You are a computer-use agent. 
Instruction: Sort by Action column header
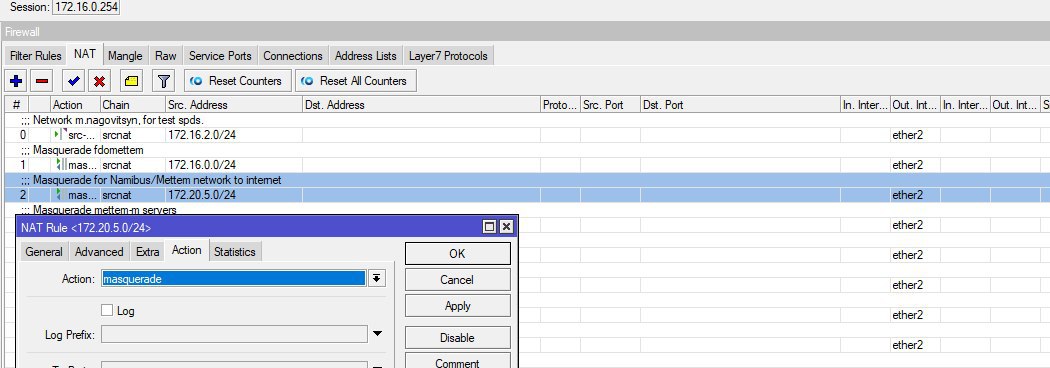(75, 104)
